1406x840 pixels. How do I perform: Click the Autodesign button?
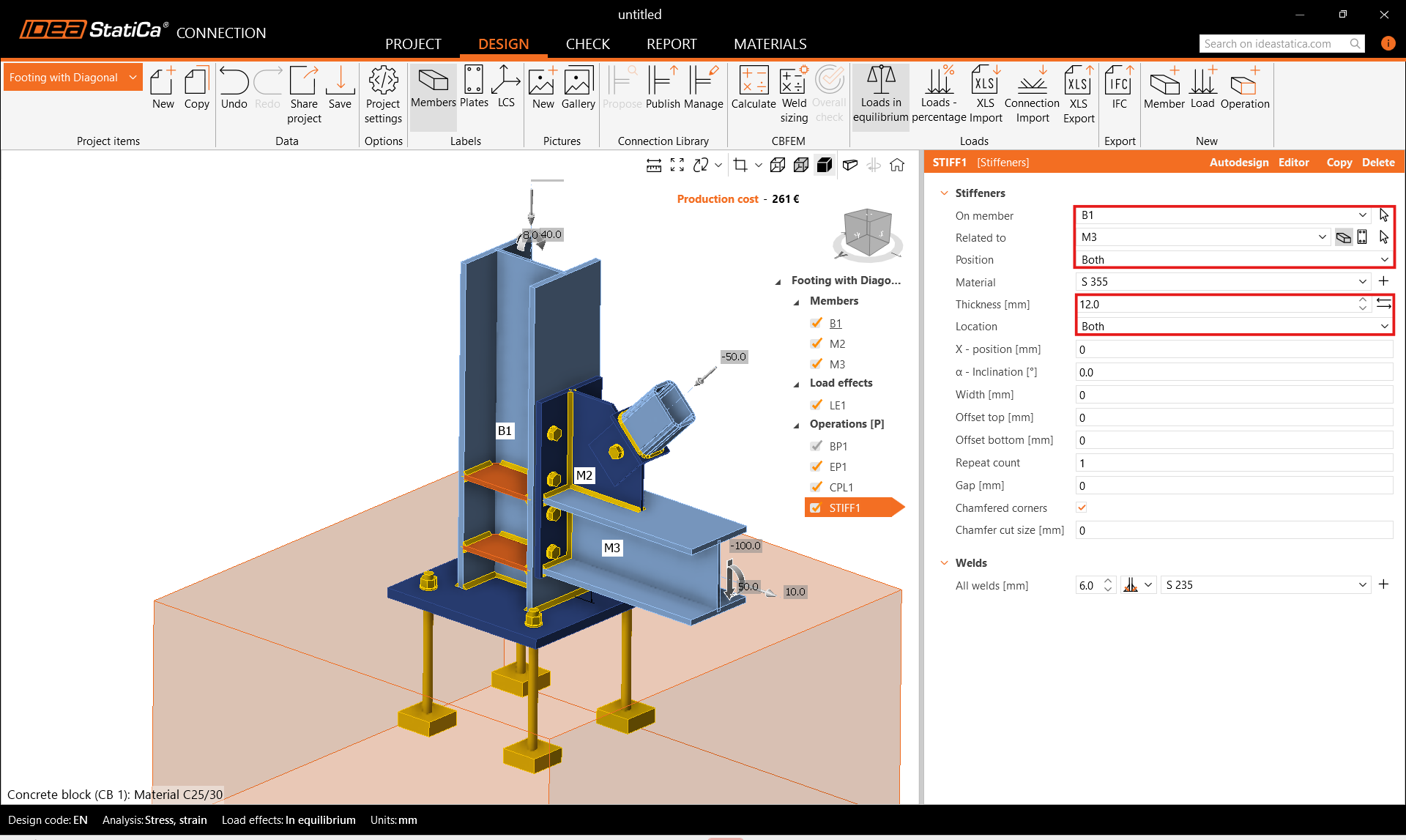1239,163
